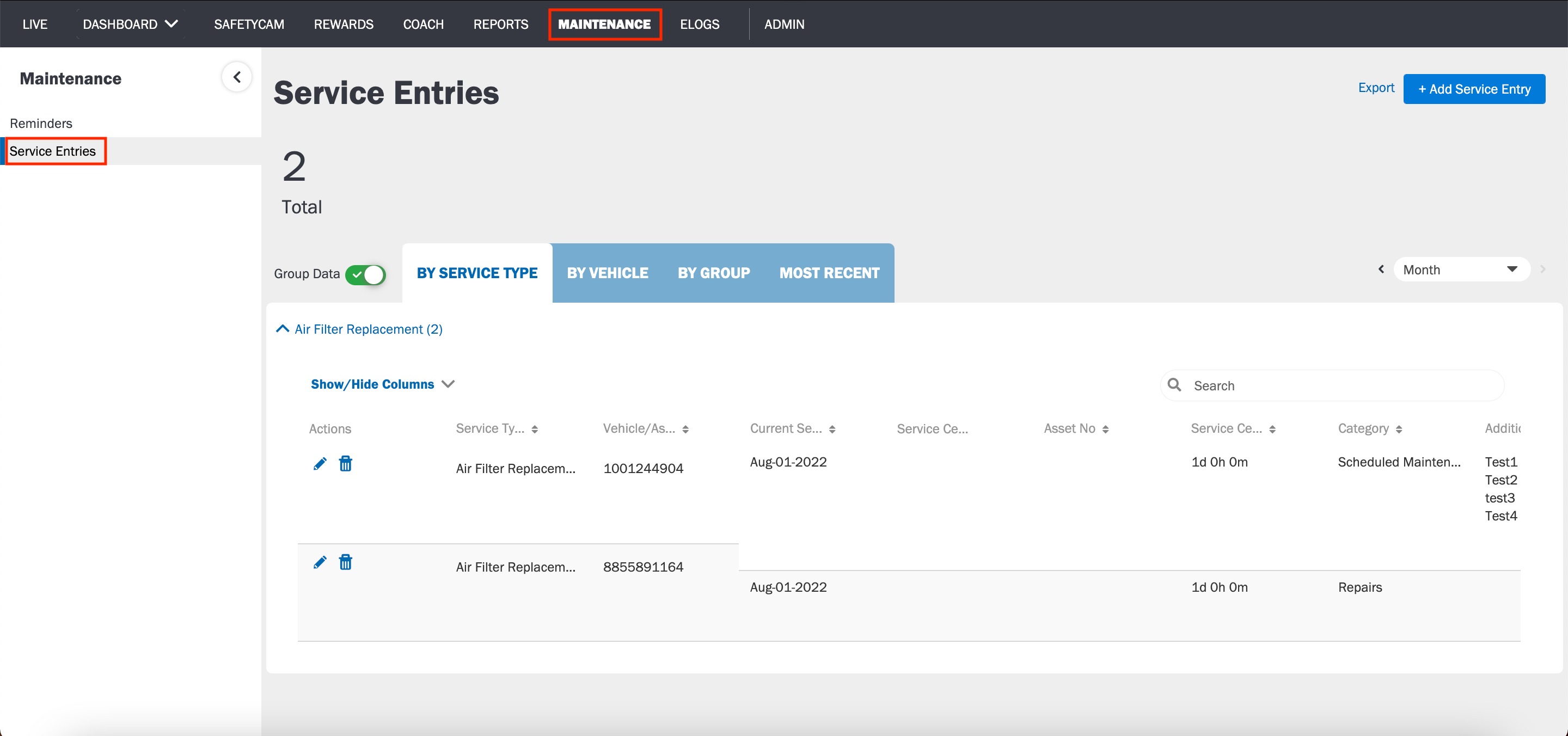
Task: Sort by Current Service date column
Action: tap(832, 429)
